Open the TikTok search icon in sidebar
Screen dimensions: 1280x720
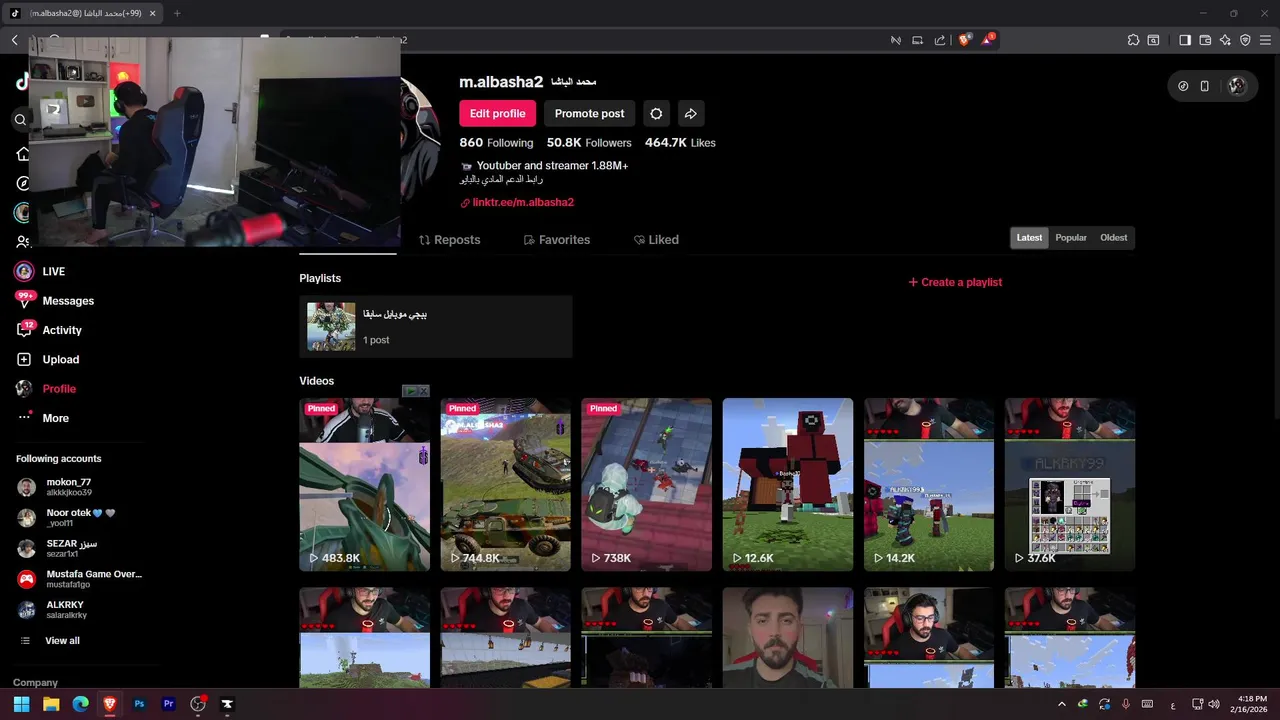(x=20, y=119)
